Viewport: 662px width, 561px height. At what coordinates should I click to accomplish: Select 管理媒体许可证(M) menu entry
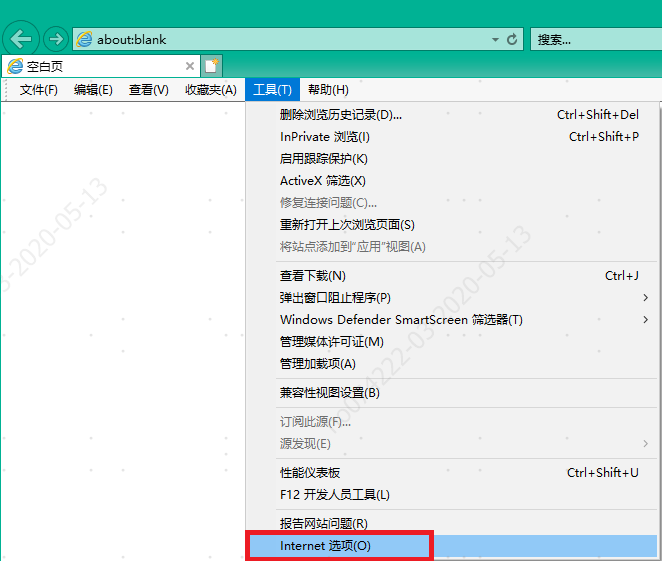coord(451,341)
